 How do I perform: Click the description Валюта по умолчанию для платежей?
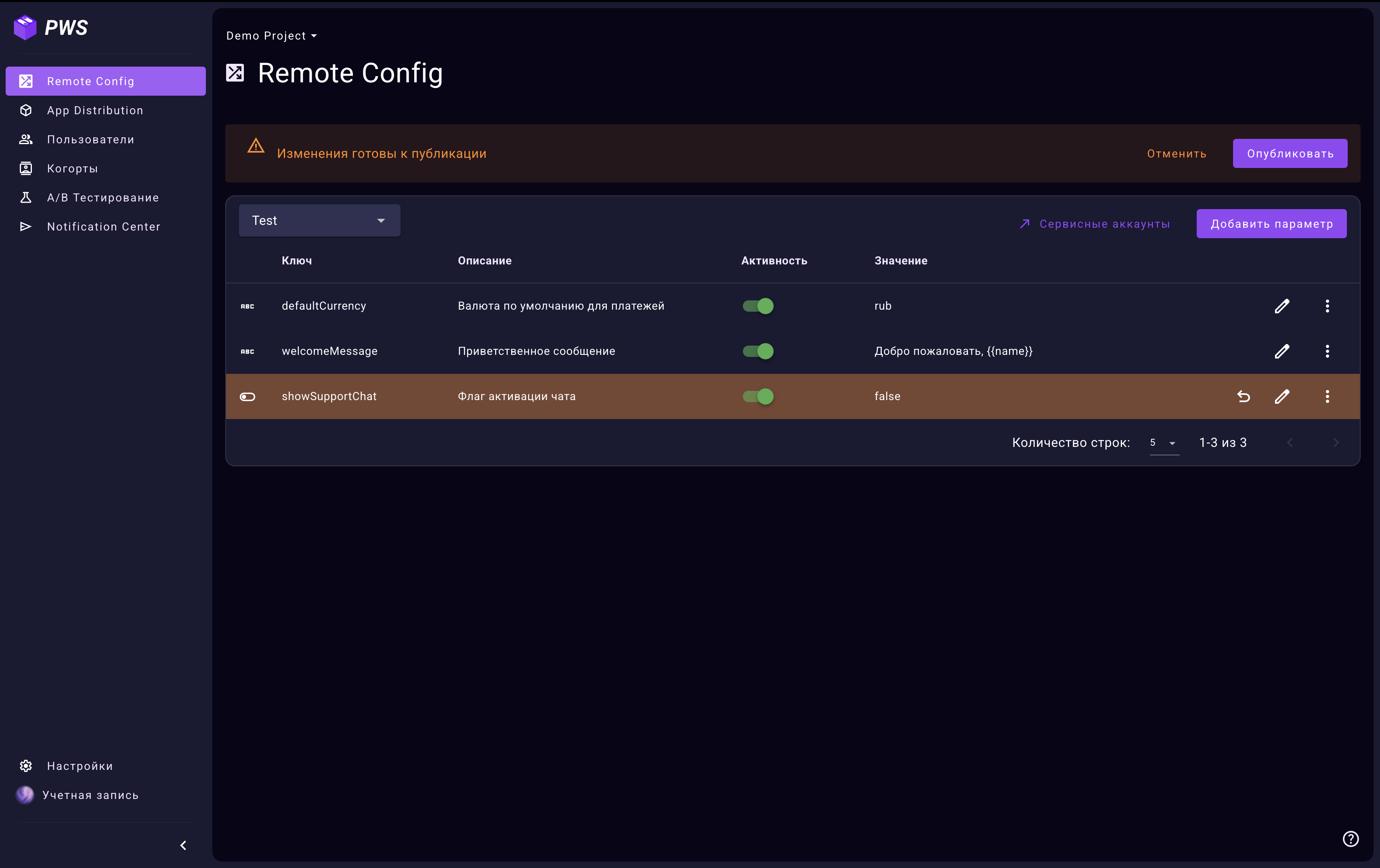[x=561, y=306]
